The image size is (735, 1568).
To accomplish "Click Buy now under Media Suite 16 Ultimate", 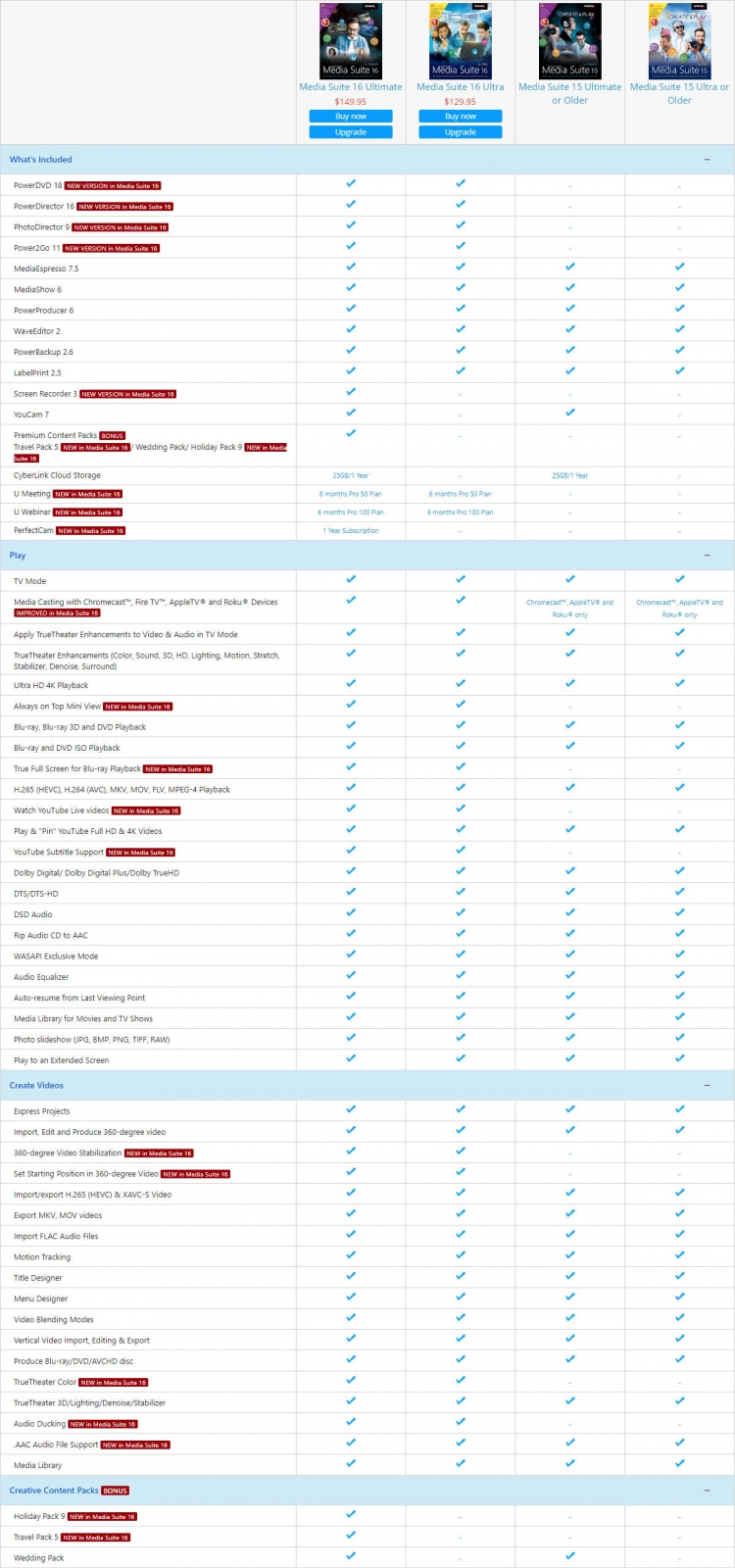I will 351,116.
